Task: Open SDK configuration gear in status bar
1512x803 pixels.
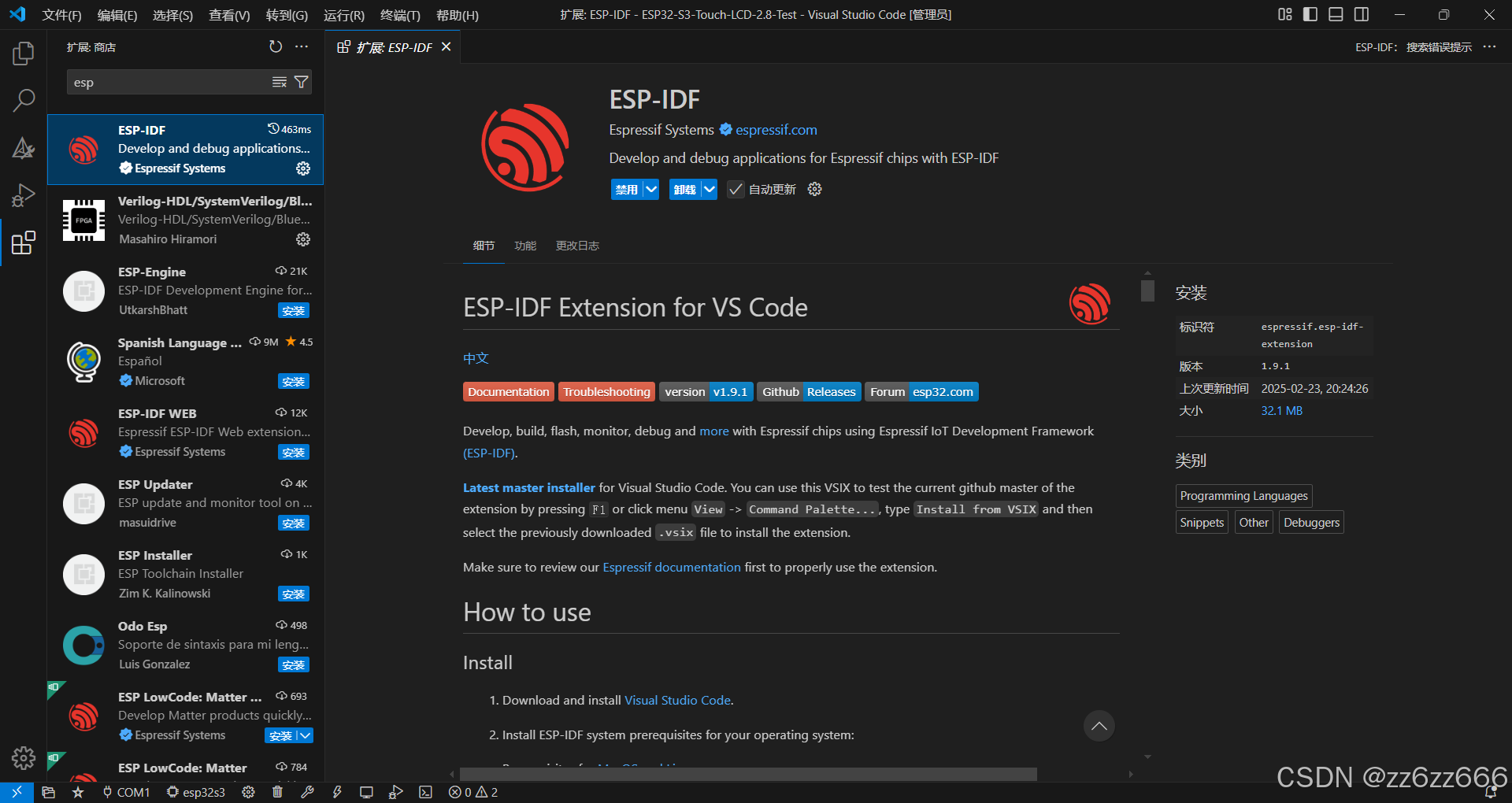Action: (248, 792)
